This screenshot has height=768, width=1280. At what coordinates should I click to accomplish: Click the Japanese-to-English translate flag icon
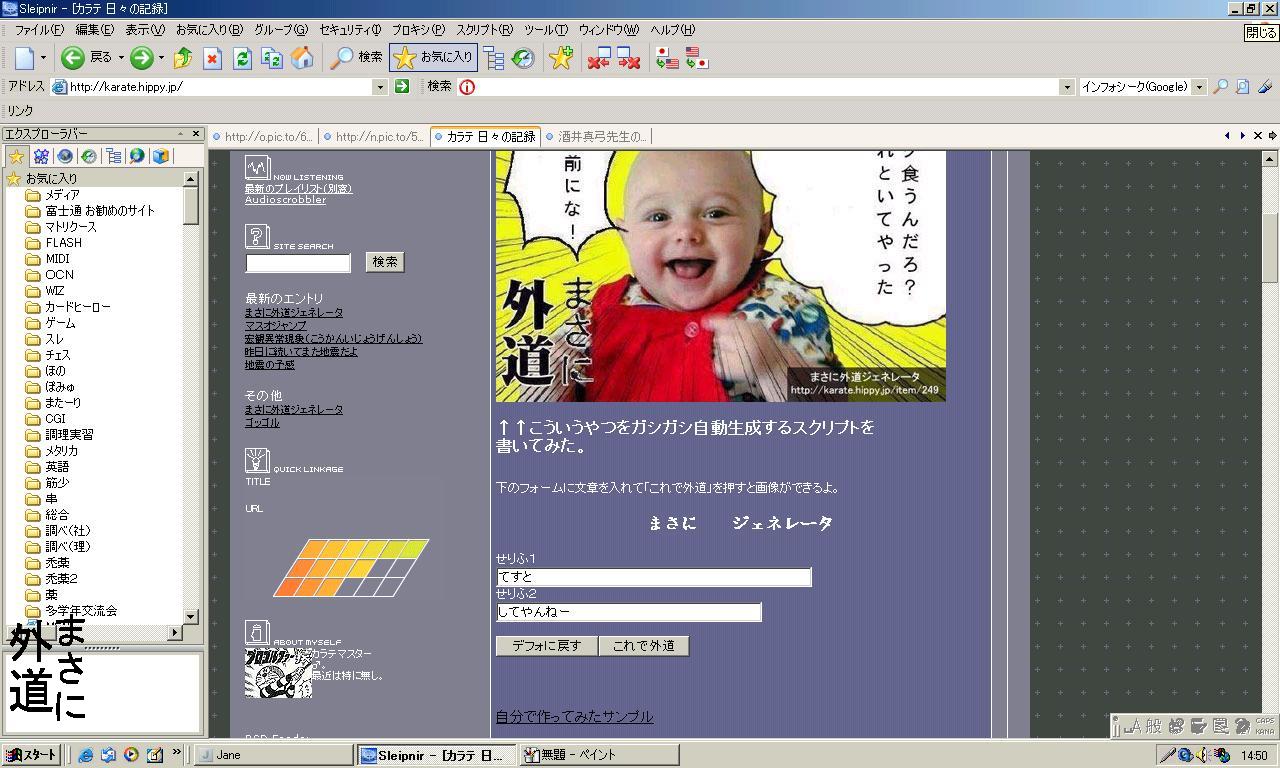pos(667,58)
